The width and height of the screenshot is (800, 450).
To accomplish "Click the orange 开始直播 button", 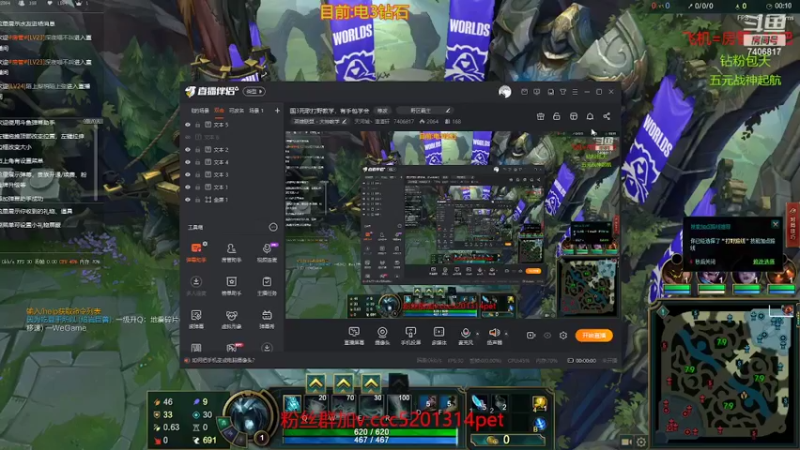I will point(594,335).
